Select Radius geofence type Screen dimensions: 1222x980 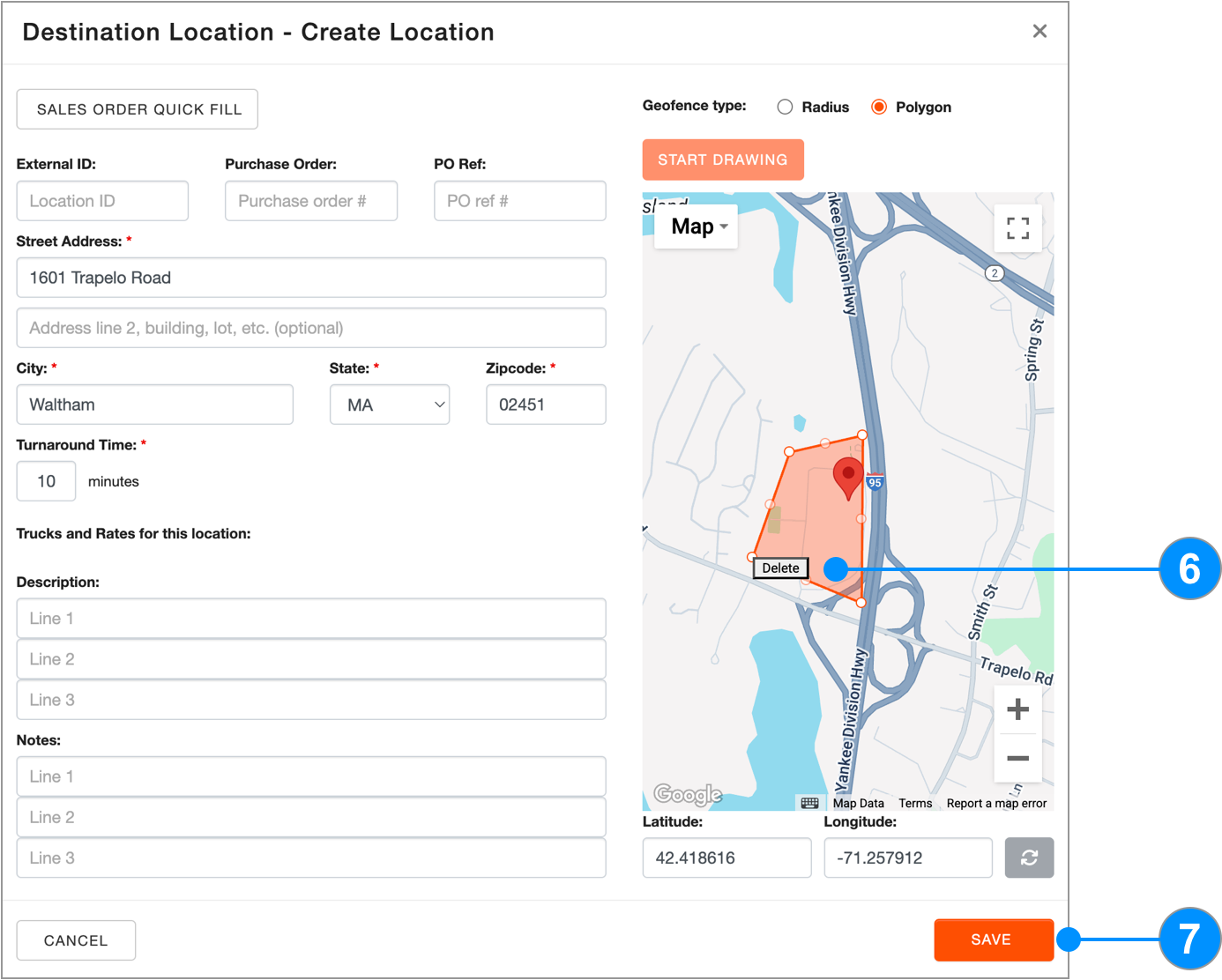pyautogui.click(x=785, y=107)
